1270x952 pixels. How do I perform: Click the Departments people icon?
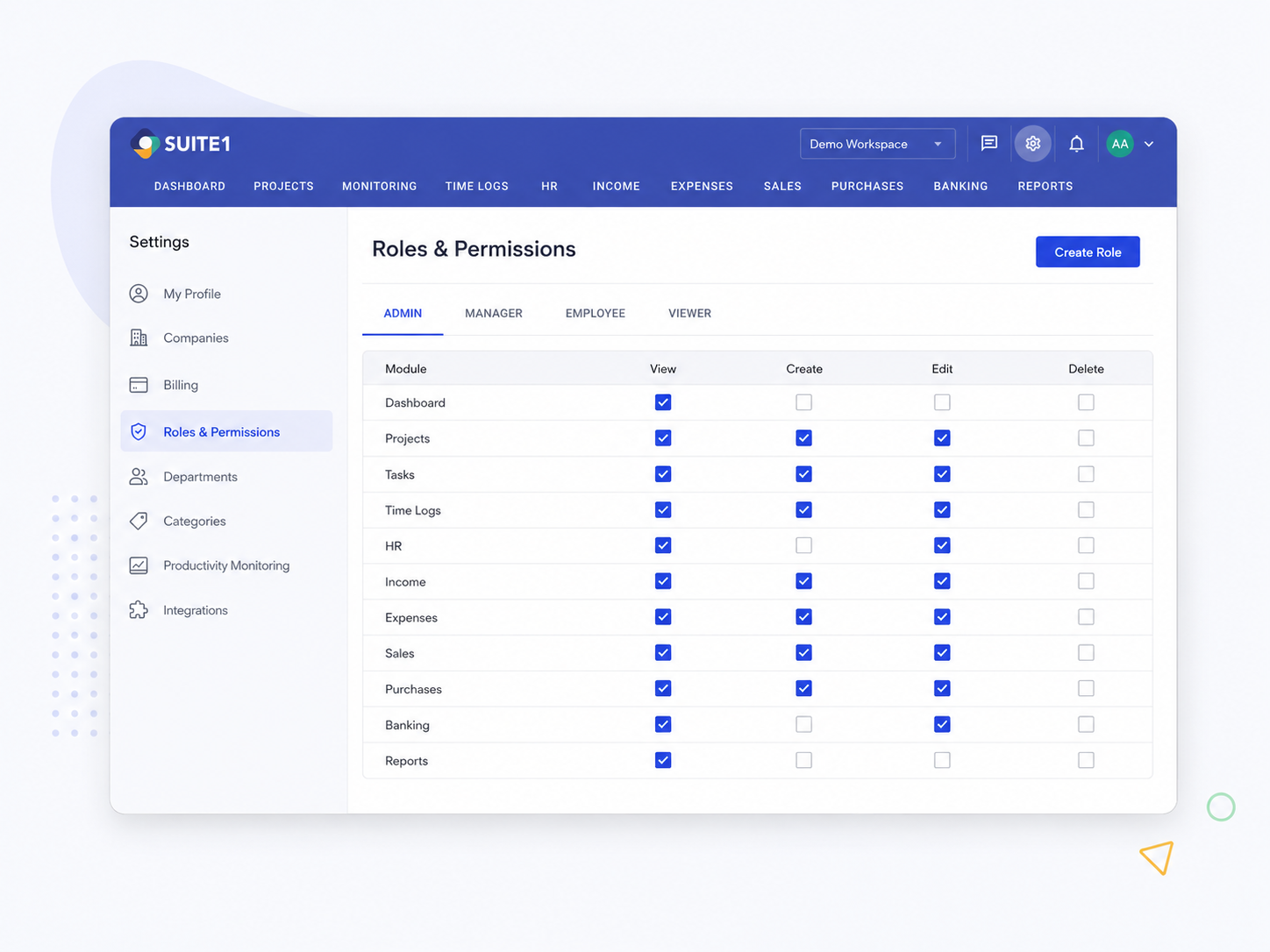pyautogui.click(x=139, y=476)
